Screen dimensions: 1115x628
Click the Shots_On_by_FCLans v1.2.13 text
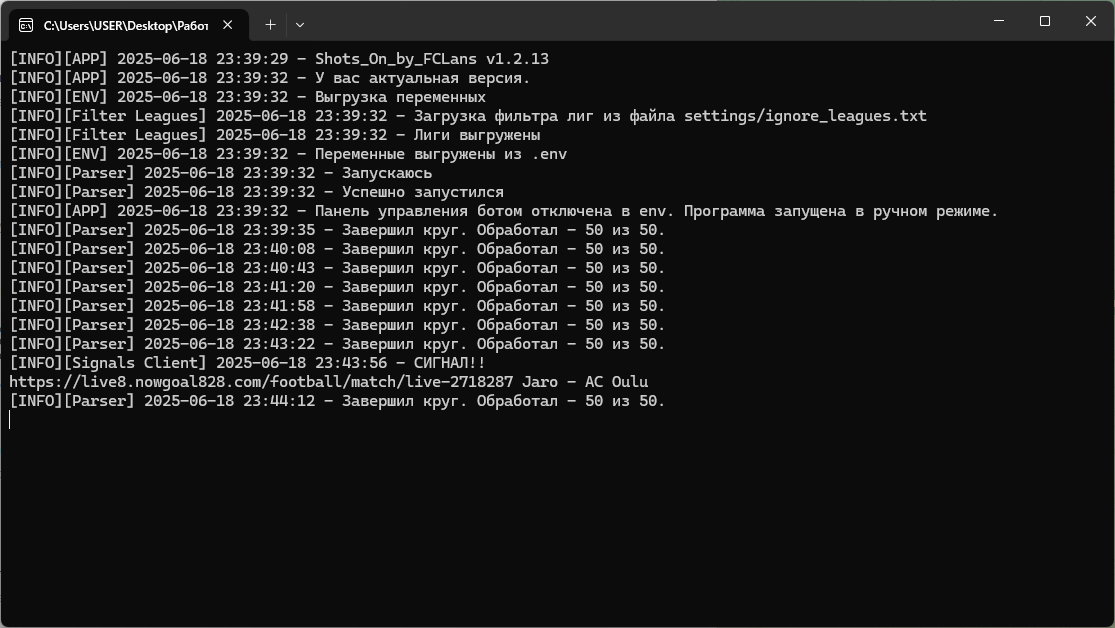432,59
